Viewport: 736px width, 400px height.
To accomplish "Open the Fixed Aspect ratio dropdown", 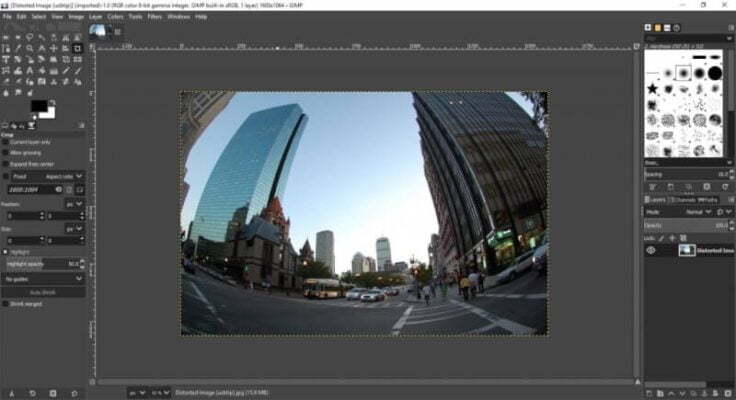I will (x=48, y=176).
